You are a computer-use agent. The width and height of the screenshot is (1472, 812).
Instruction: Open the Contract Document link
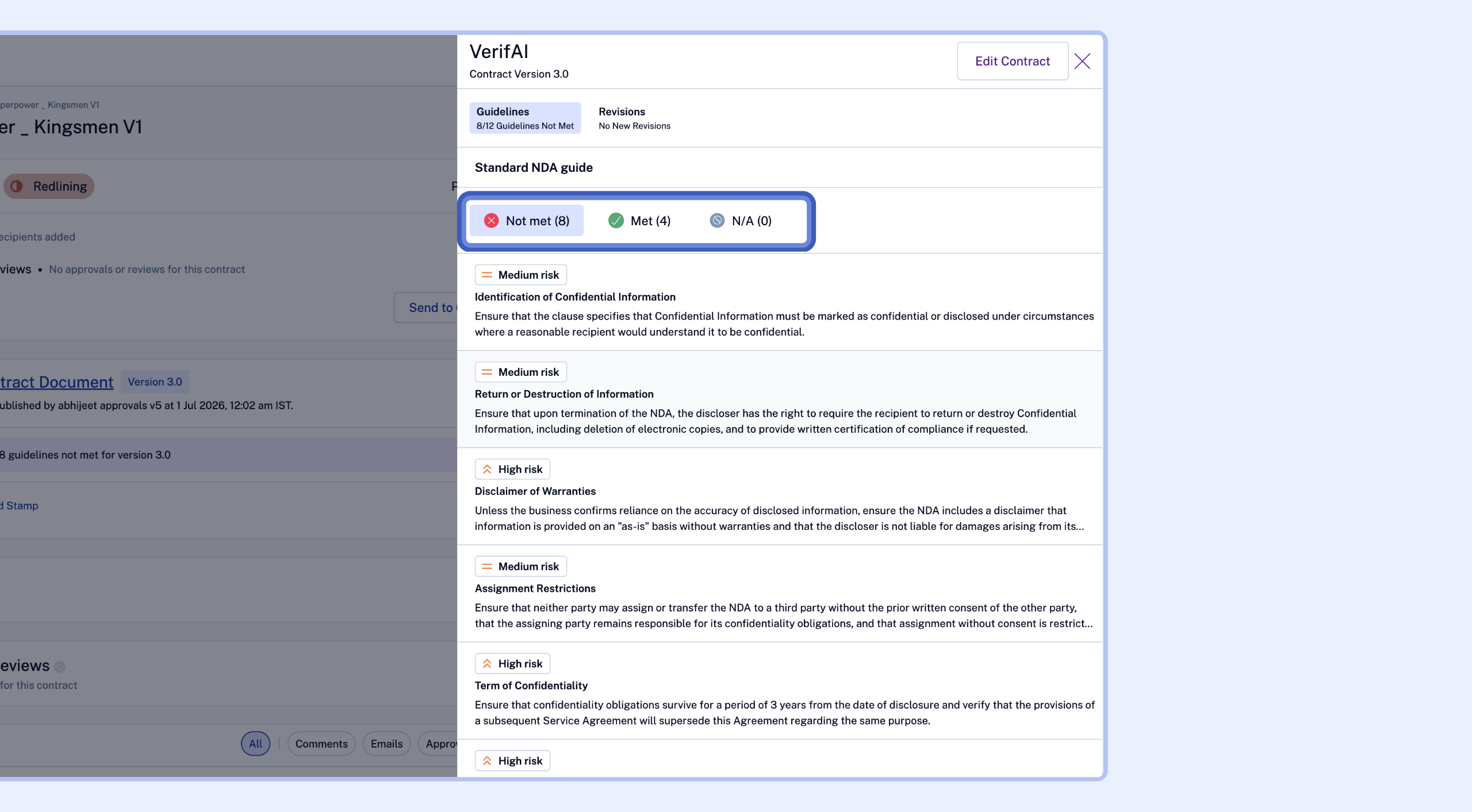coord(56,382)
